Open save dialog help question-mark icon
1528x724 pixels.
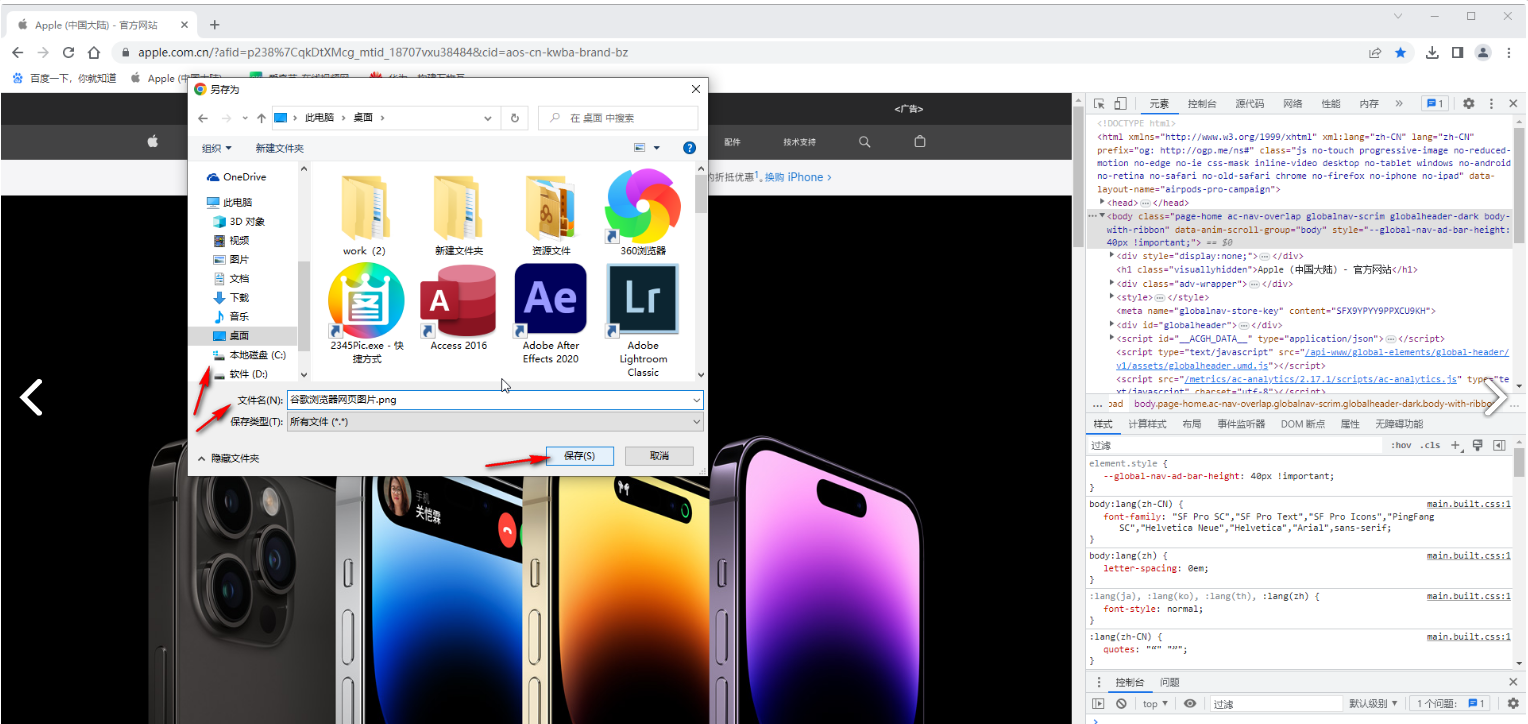(689, 148)
